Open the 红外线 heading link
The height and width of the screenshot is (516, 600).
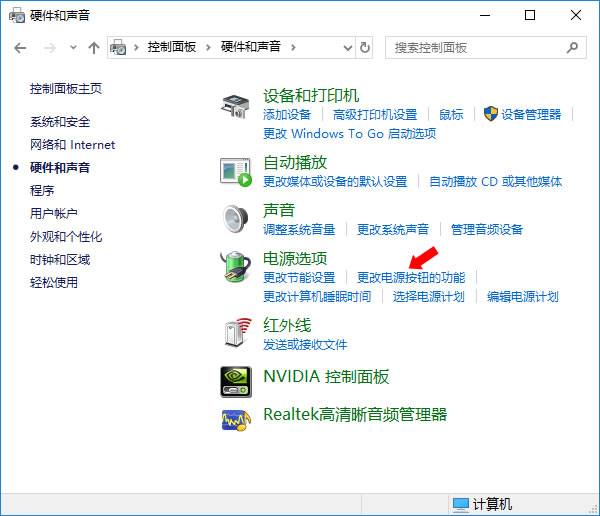(287, 325)
